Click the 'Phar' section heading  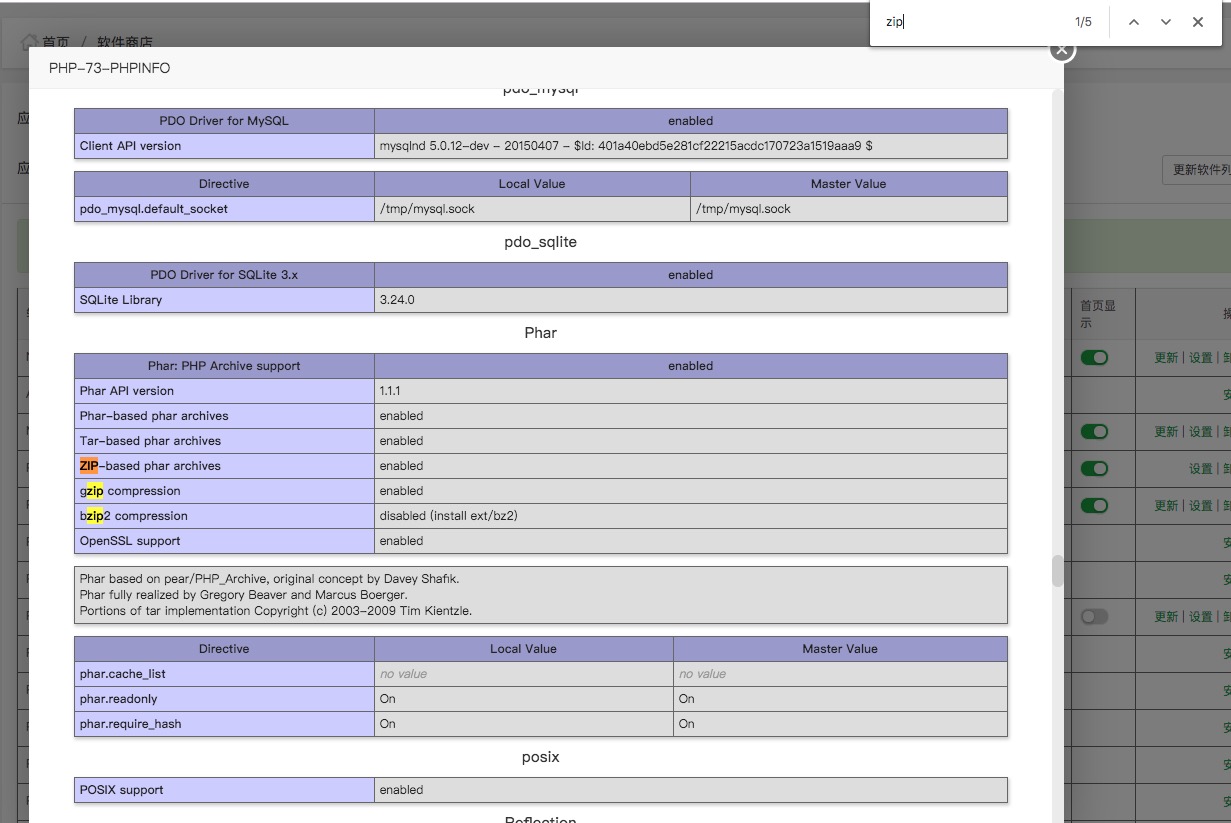point(540,333)
